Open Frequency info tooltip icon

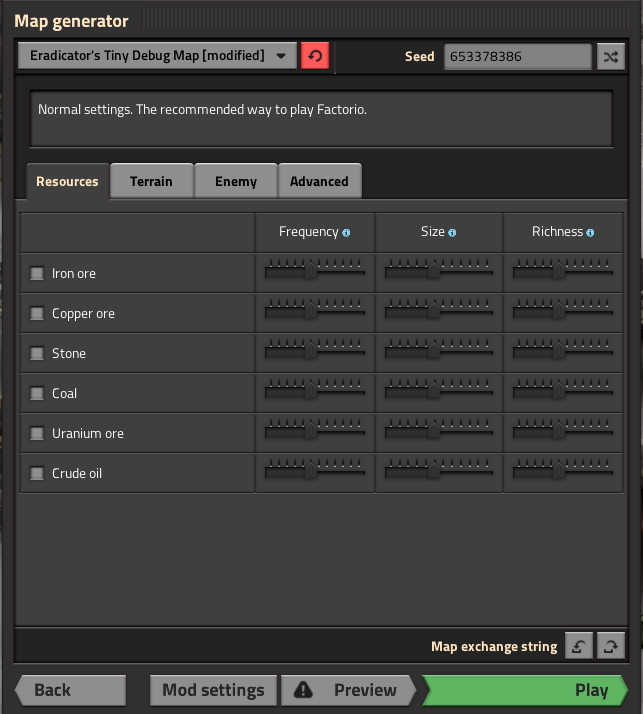coord(346,233)
